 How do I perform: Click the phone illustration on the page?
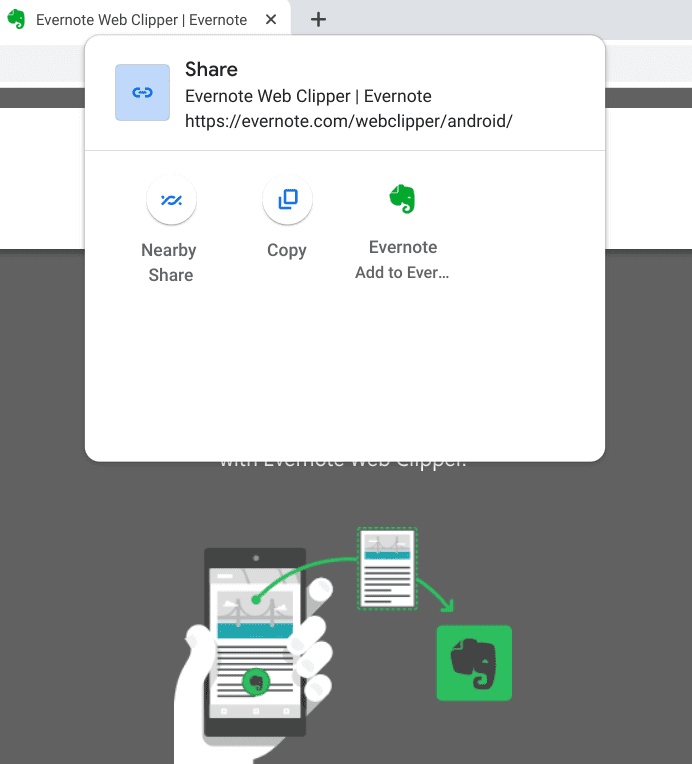(x=255, y=642)
